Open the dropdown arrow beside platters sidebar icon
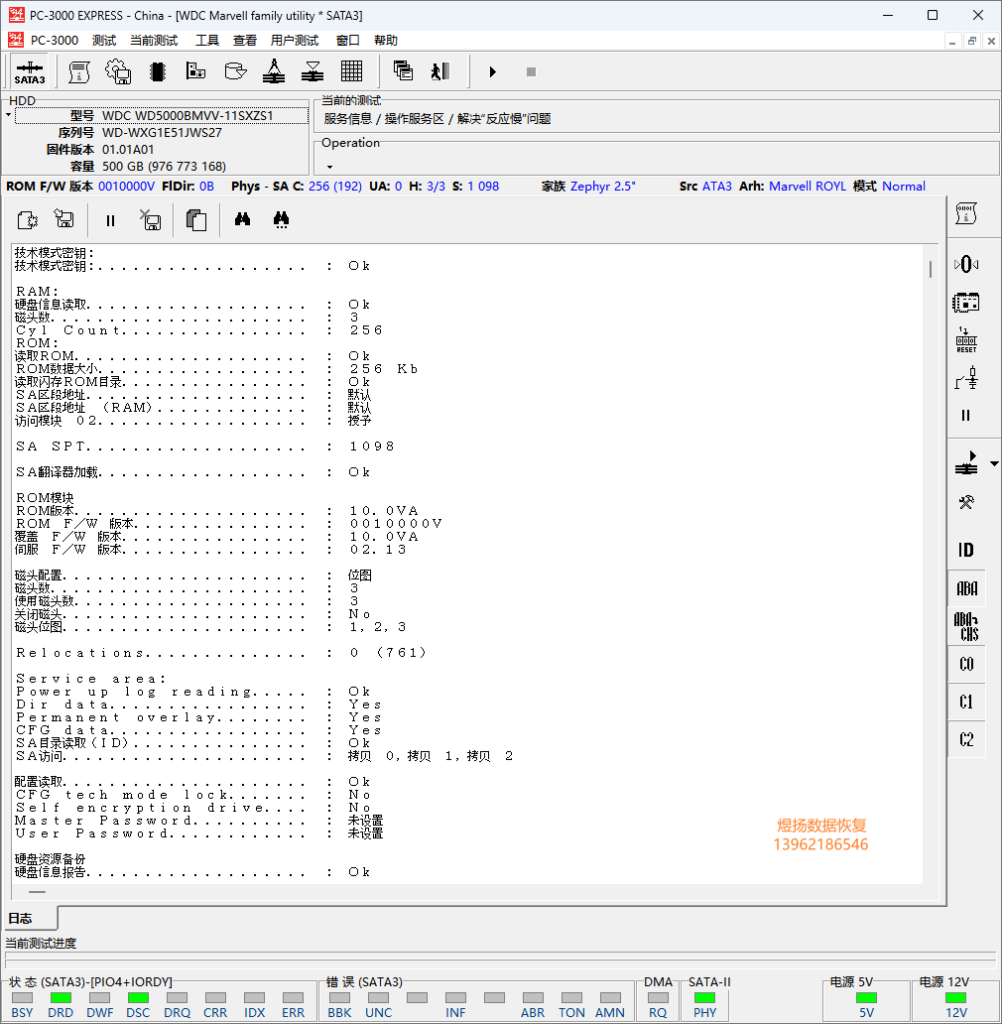The image size is (1002, 1024). (x=994, y=463)
